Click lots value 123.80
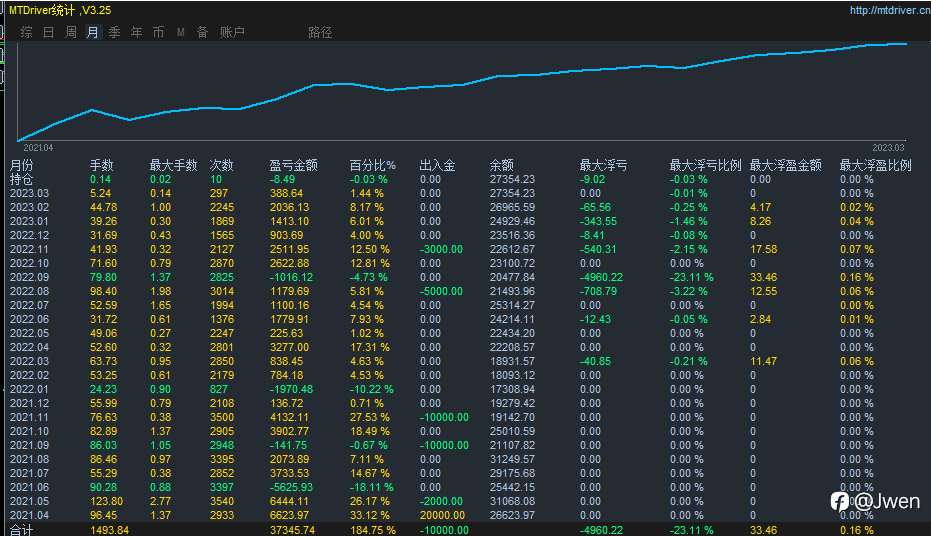Image resolution: width=931 pixels, height=536 pixels. pos(107,502)
